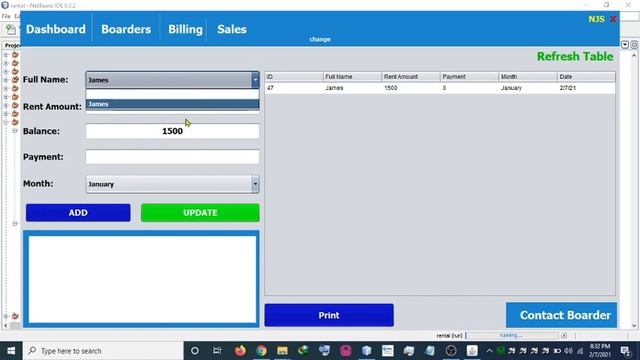This screenshot has width=640, height=360.
Task: Open Windows Start menu
Action: (11, 351)
